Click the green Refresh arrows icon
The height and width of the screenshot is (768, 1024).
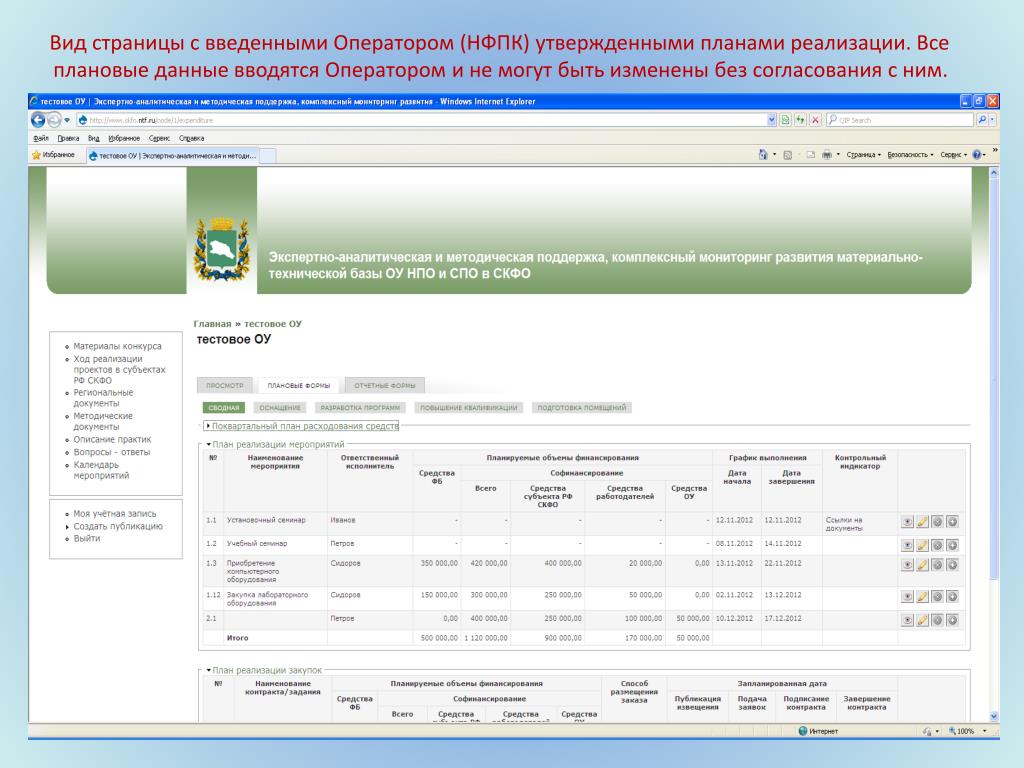point(800,120)
